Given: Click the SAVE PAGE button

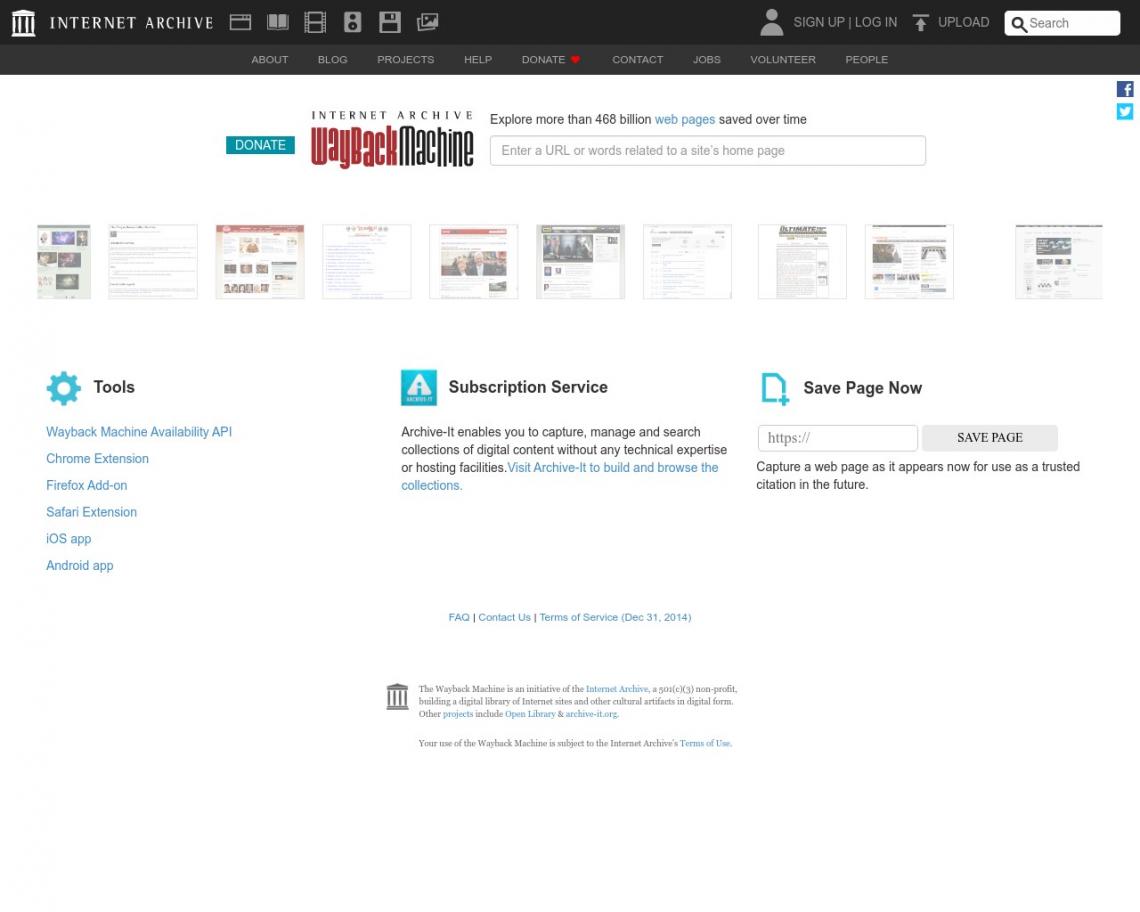Looking at the screenshot, I should tap(990, 438).
